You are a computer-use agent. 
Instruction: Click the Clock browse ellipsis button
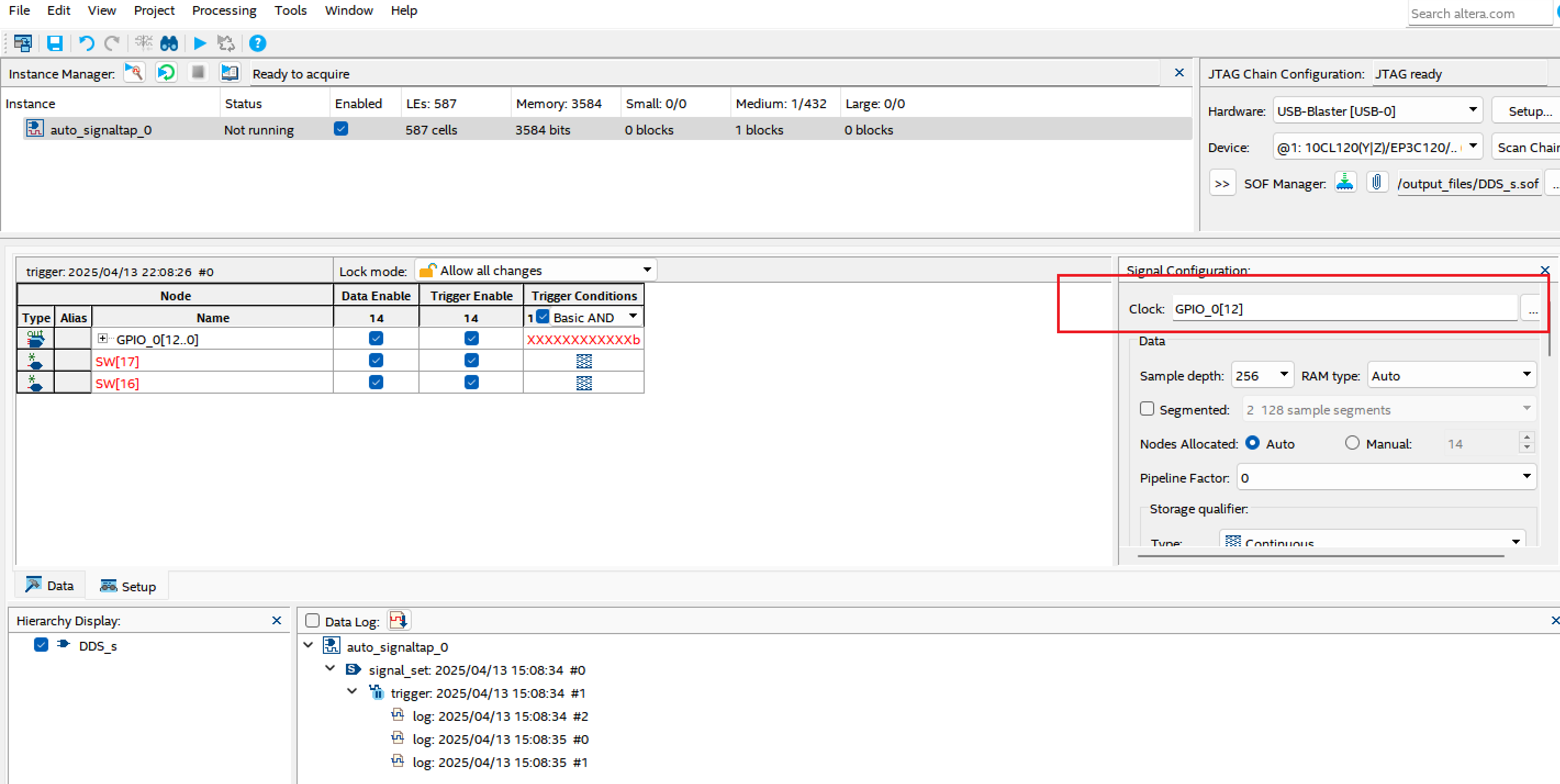click(x=1532, y=309)
